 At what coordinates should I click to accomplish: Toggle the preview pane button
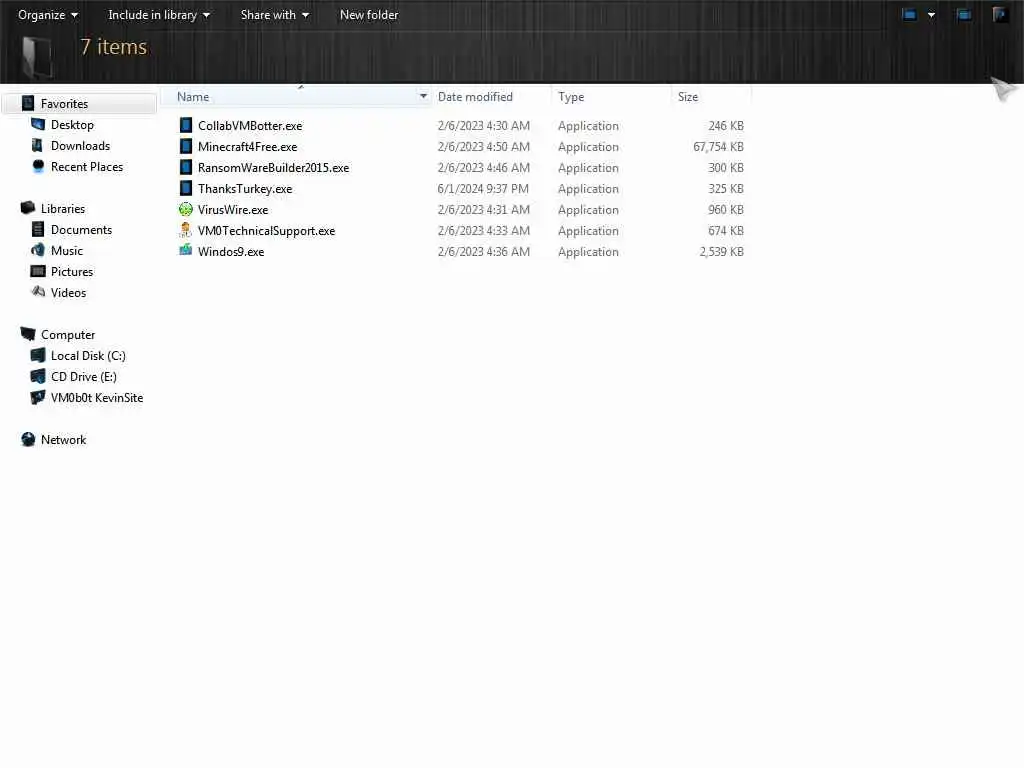(x=964, y=14)
